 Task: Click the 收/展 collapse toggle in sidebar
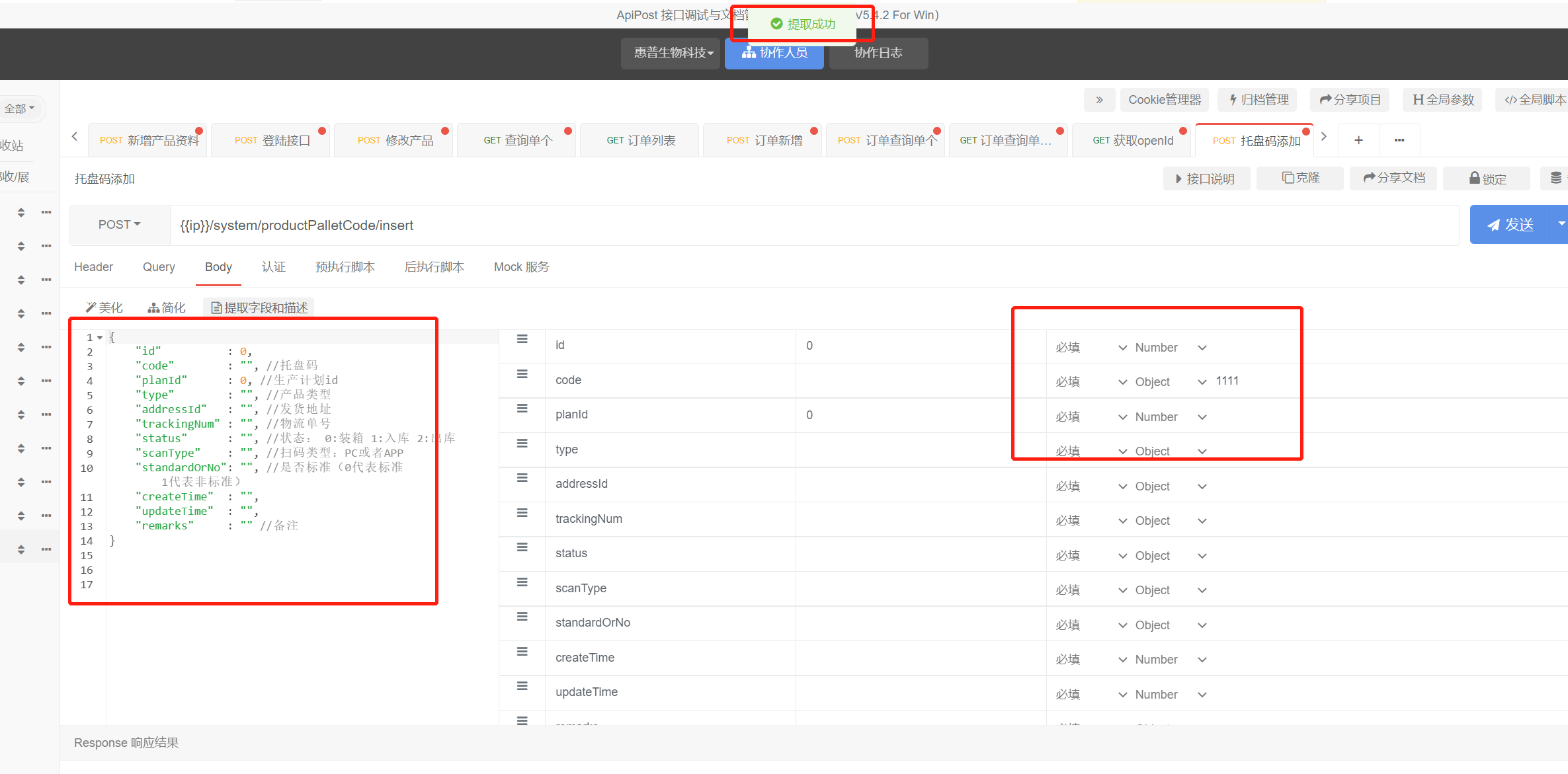[x=15, y=176]
